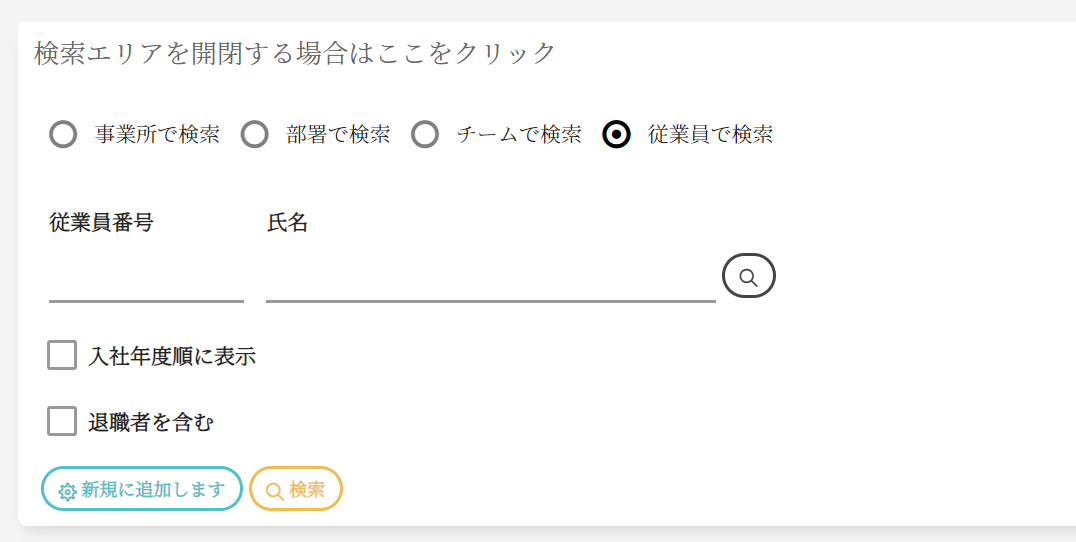Select the 事業所で検索 radio circle

(63, 134)
